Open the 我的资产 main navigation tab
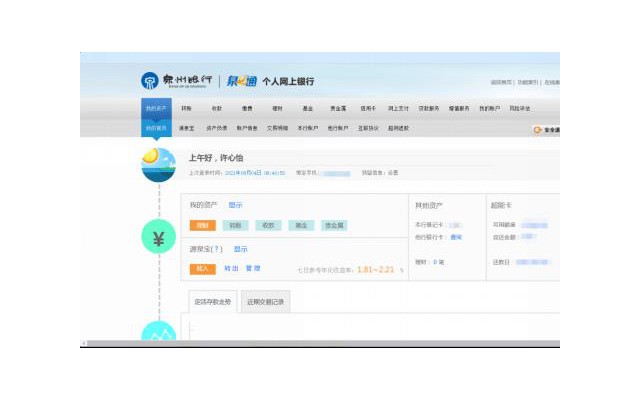 (x=156, y=109)
